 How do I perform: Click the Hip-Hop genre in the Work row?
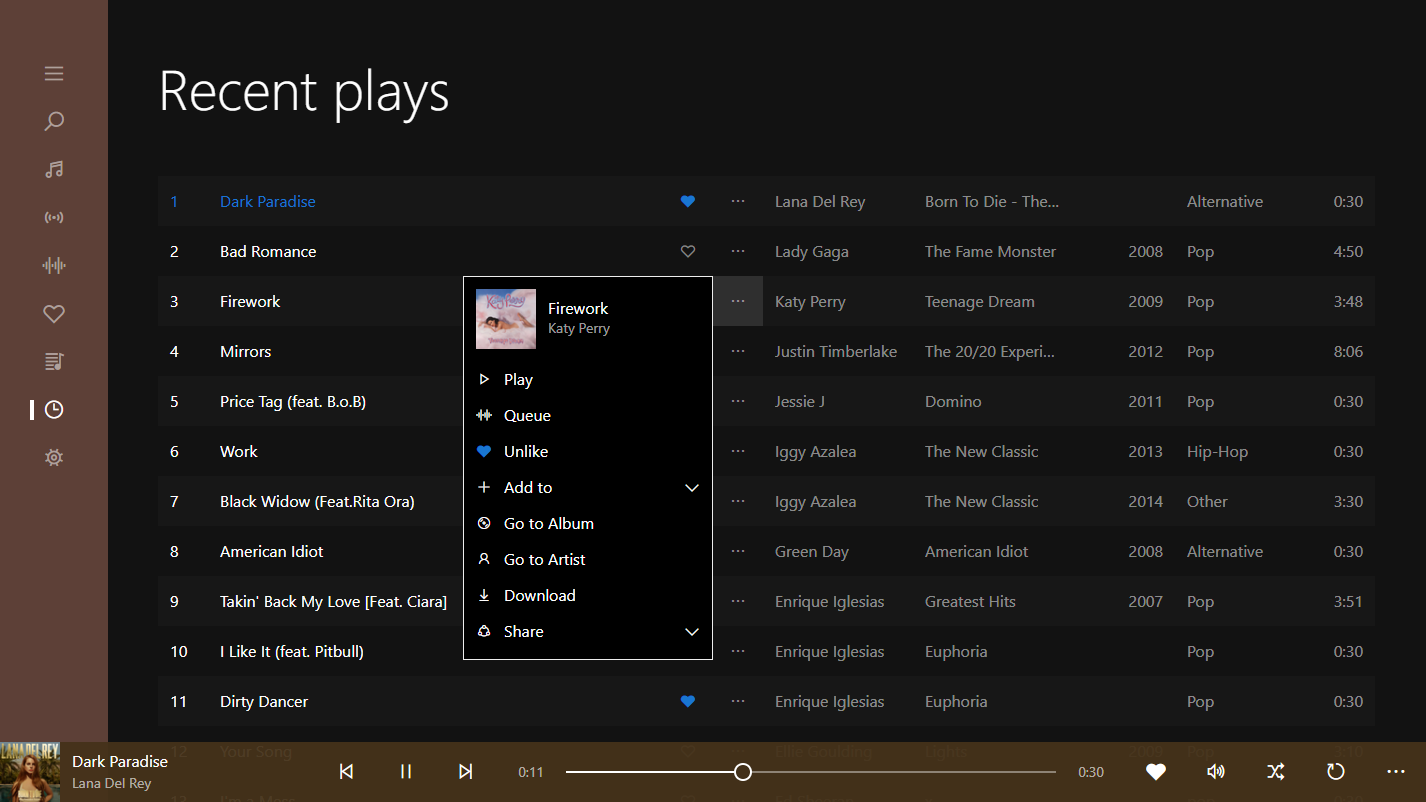(1217, 451)
